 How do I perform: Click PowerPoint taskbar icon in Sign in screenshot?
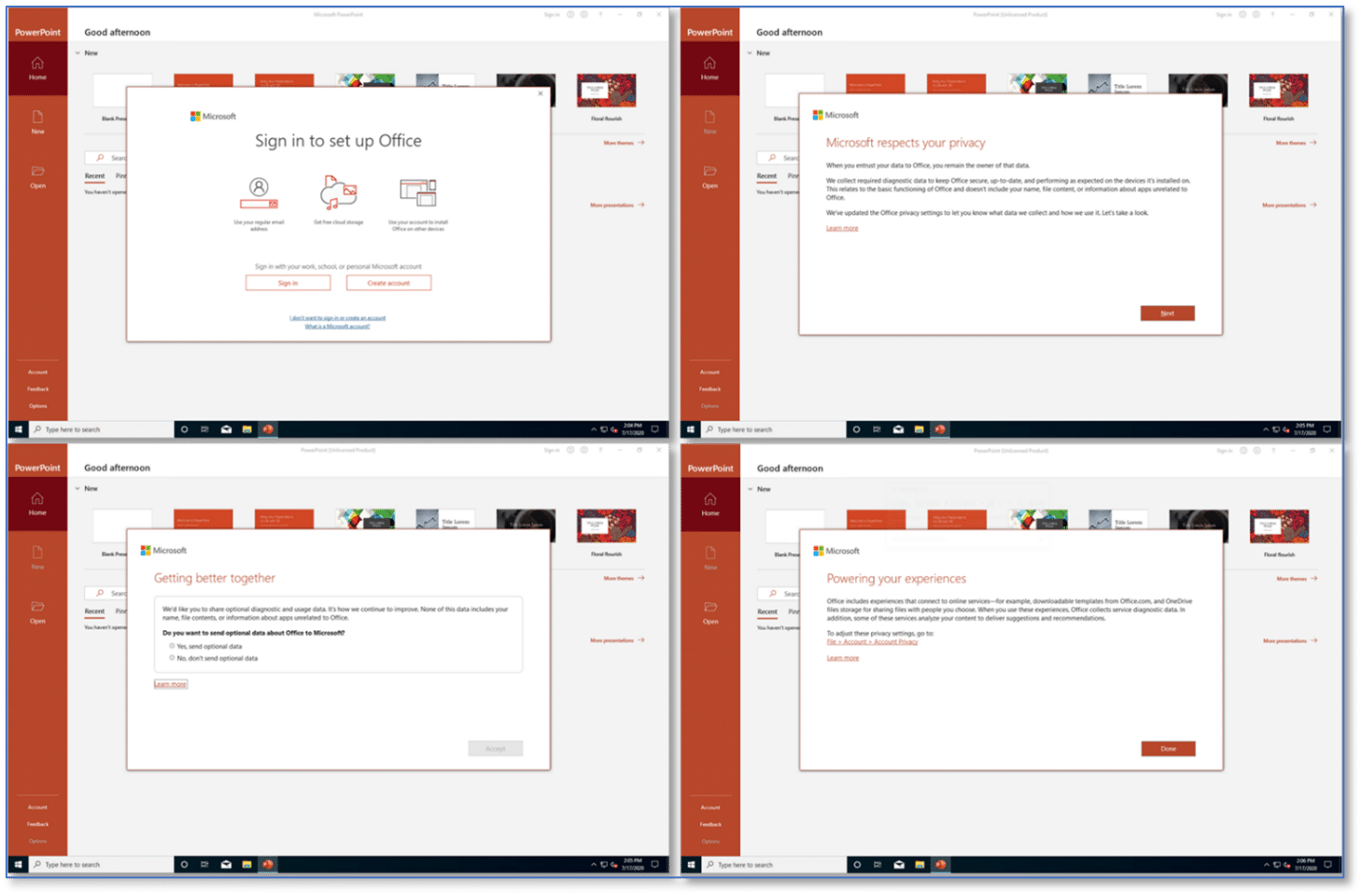coord(268,429)
